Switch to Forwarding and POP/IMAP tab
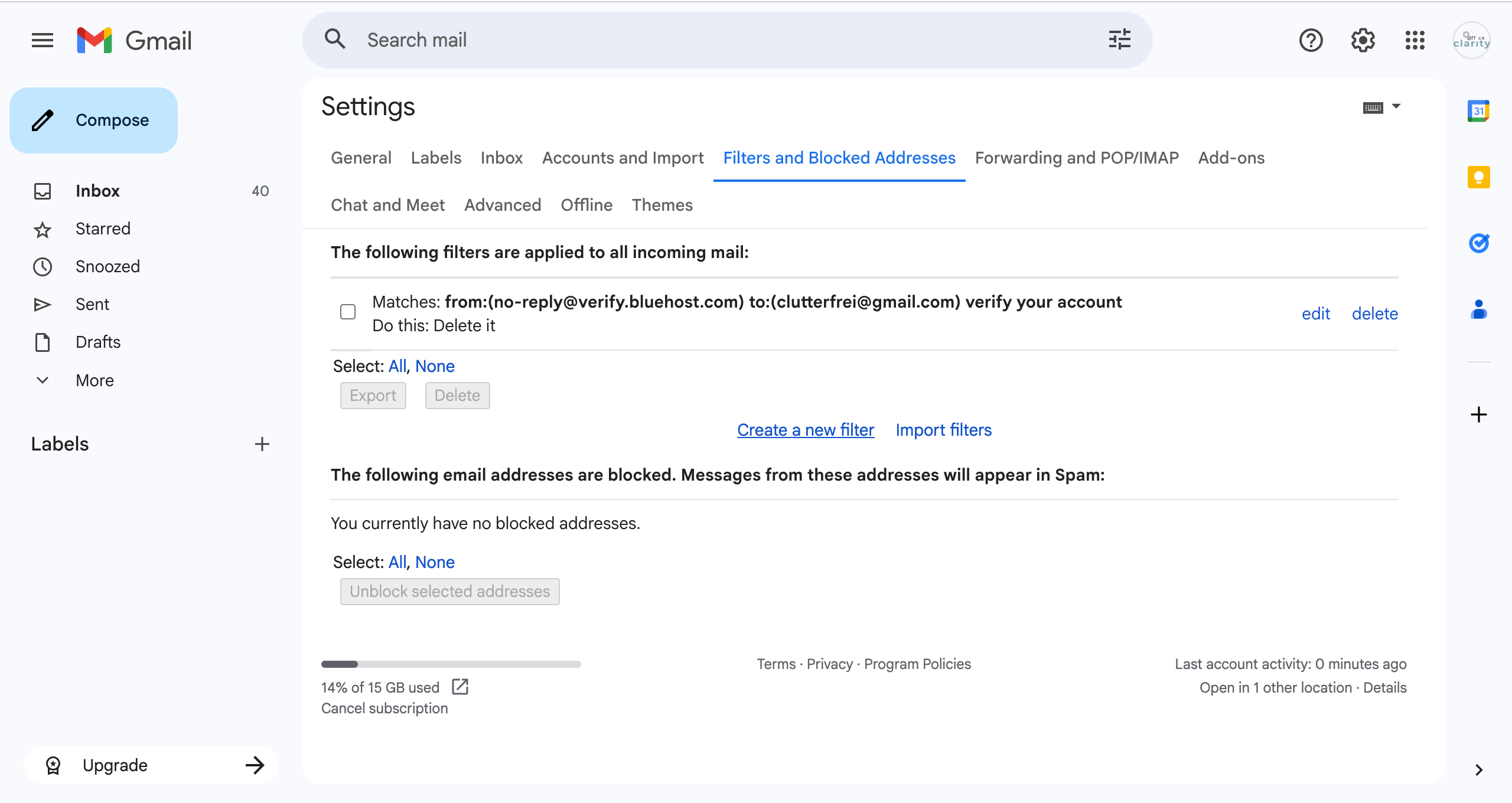The image size is (1512, 803). point(1076,158)
